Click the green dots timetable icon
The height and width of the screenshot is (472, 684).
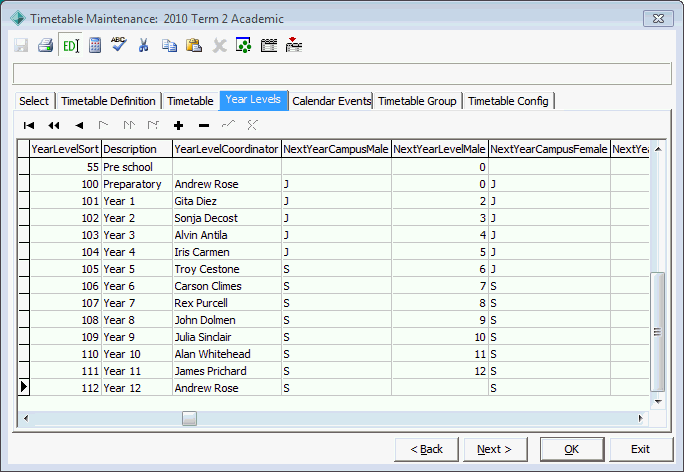point(243,45)
